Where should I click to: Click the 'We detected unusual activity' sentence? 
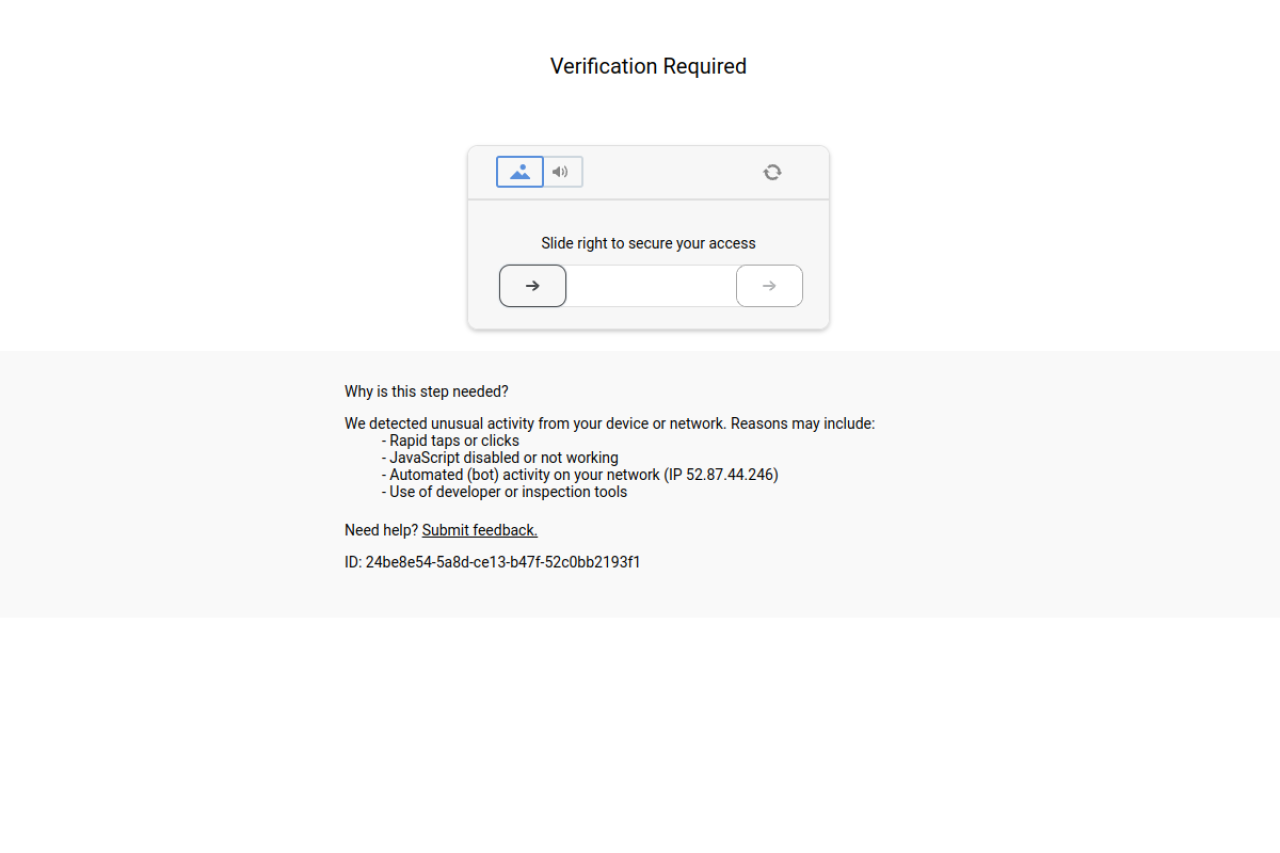(x=610, y=423)
